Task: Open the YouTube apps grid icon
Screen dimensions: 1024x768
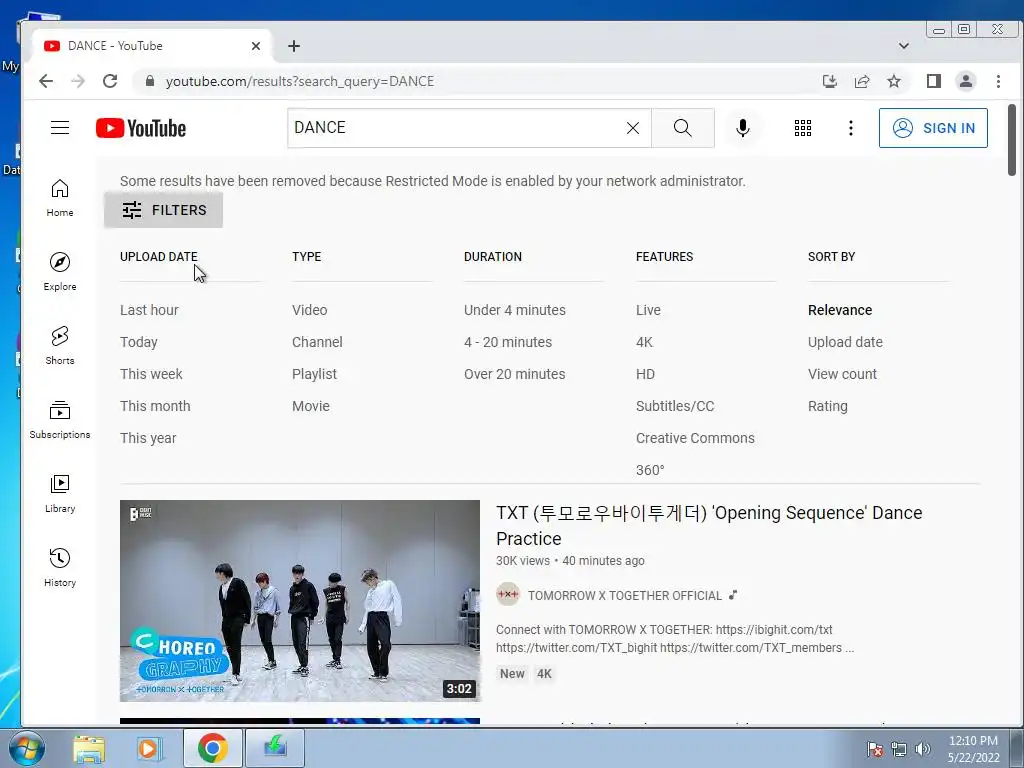Action: [x=803, y=128]
